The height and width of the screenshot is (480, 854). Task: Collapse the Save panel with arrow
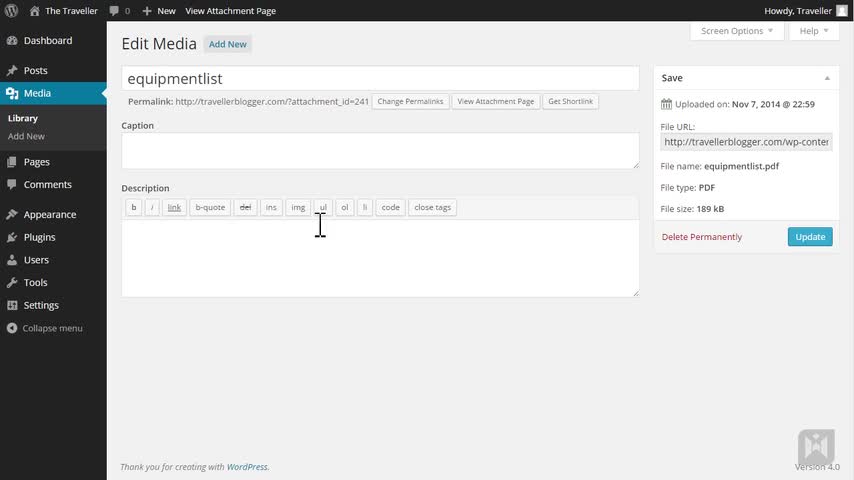pyautogui.click(x=827, y=78)
